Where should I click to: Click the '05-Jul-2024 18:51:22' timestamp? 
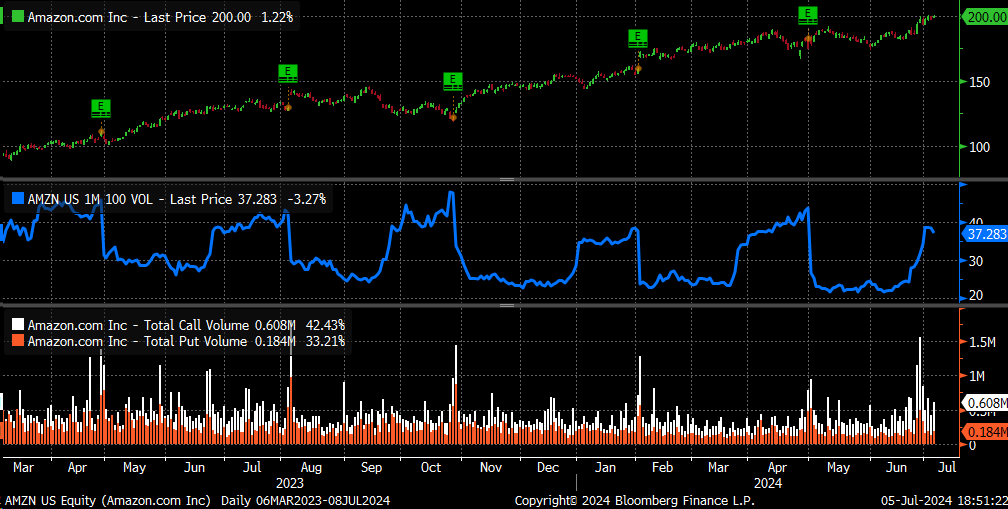pos(944,500)
